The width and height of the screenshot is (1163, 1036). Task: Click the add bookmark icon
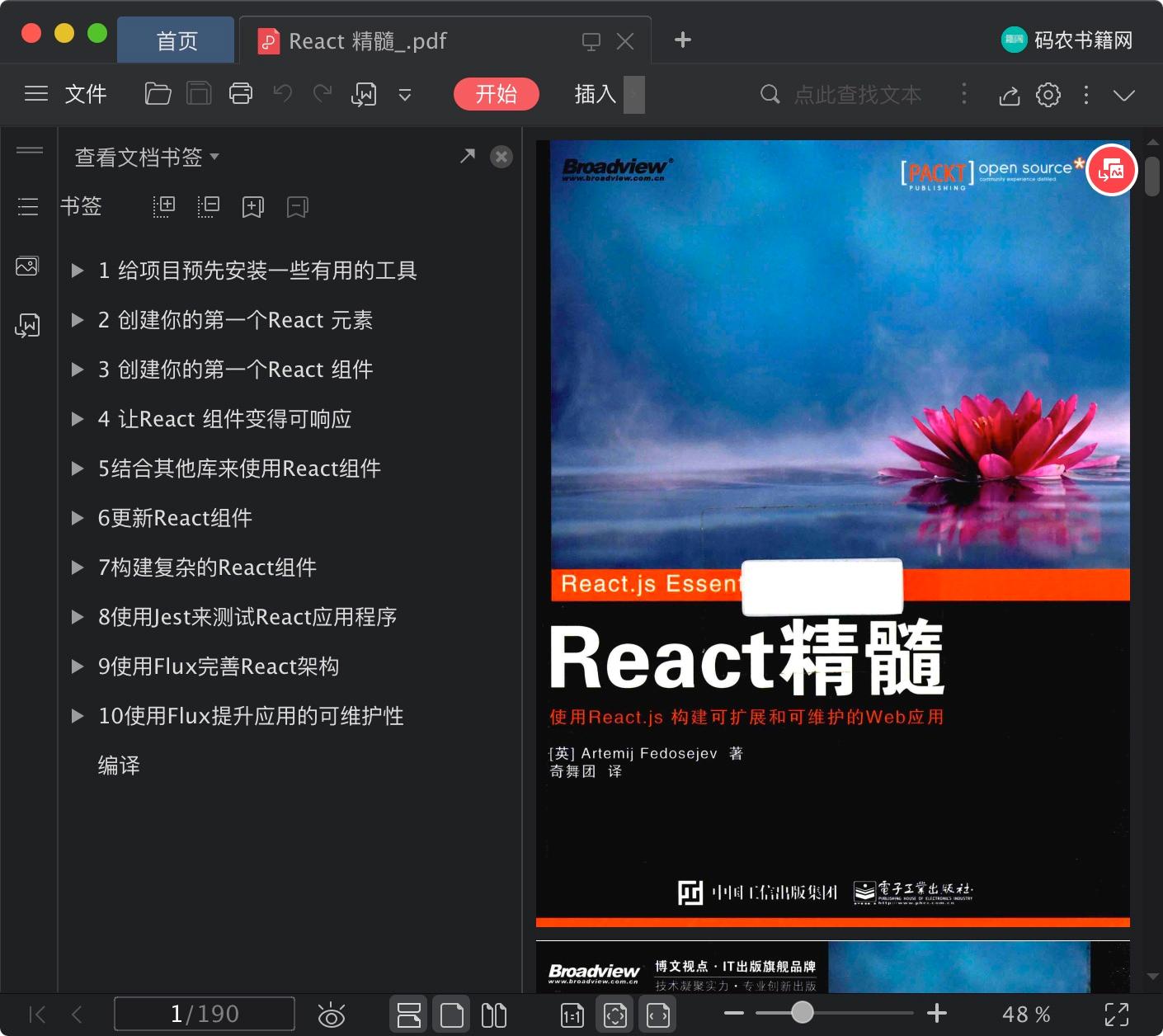tap(253, 207)
